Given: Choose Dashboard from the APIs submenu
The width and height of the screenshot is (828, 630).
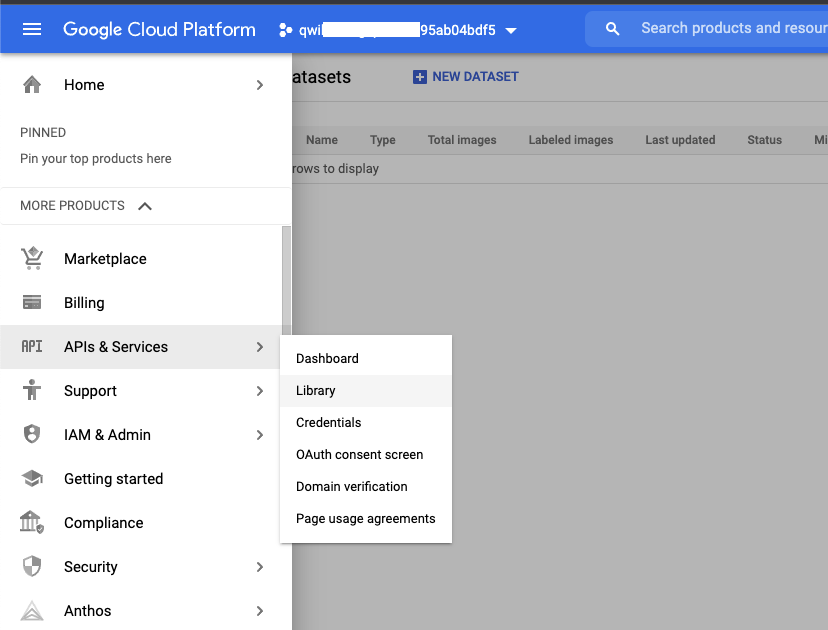Looking at the screenshot, I should click(366, 359).
